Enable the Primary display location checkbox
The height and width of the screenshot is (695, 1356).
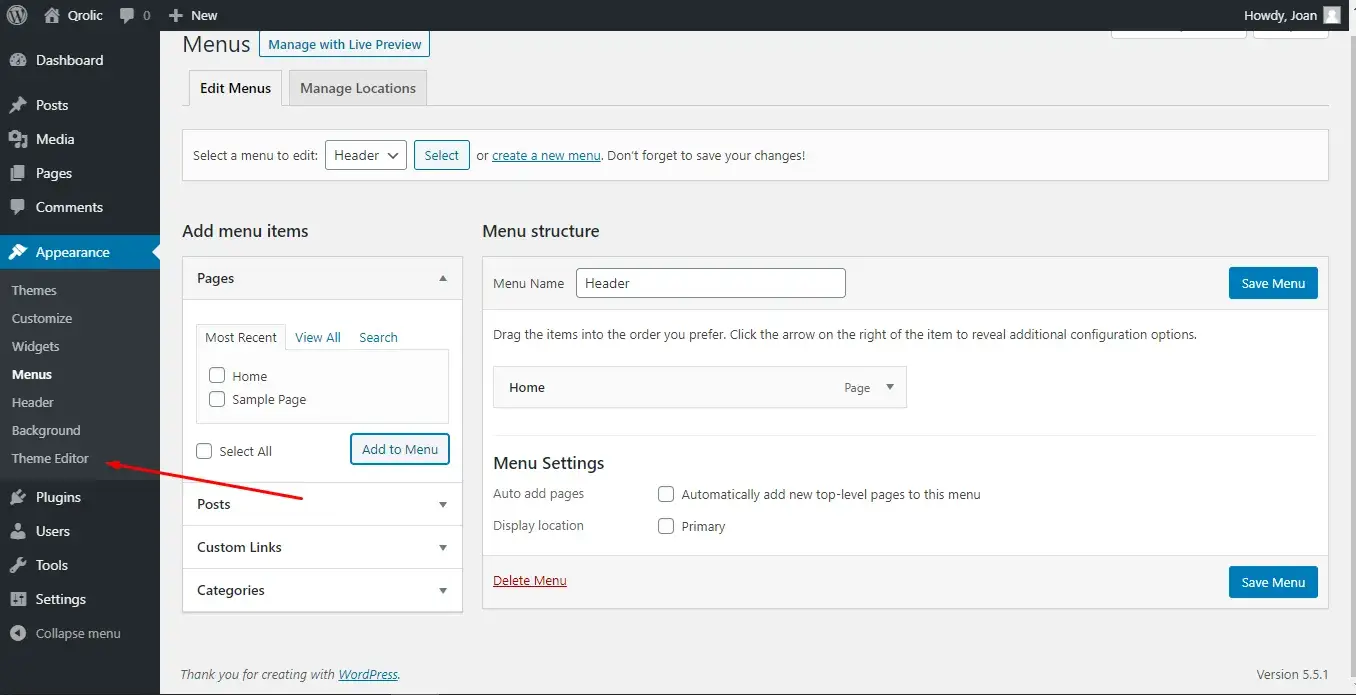pos(666,526)
